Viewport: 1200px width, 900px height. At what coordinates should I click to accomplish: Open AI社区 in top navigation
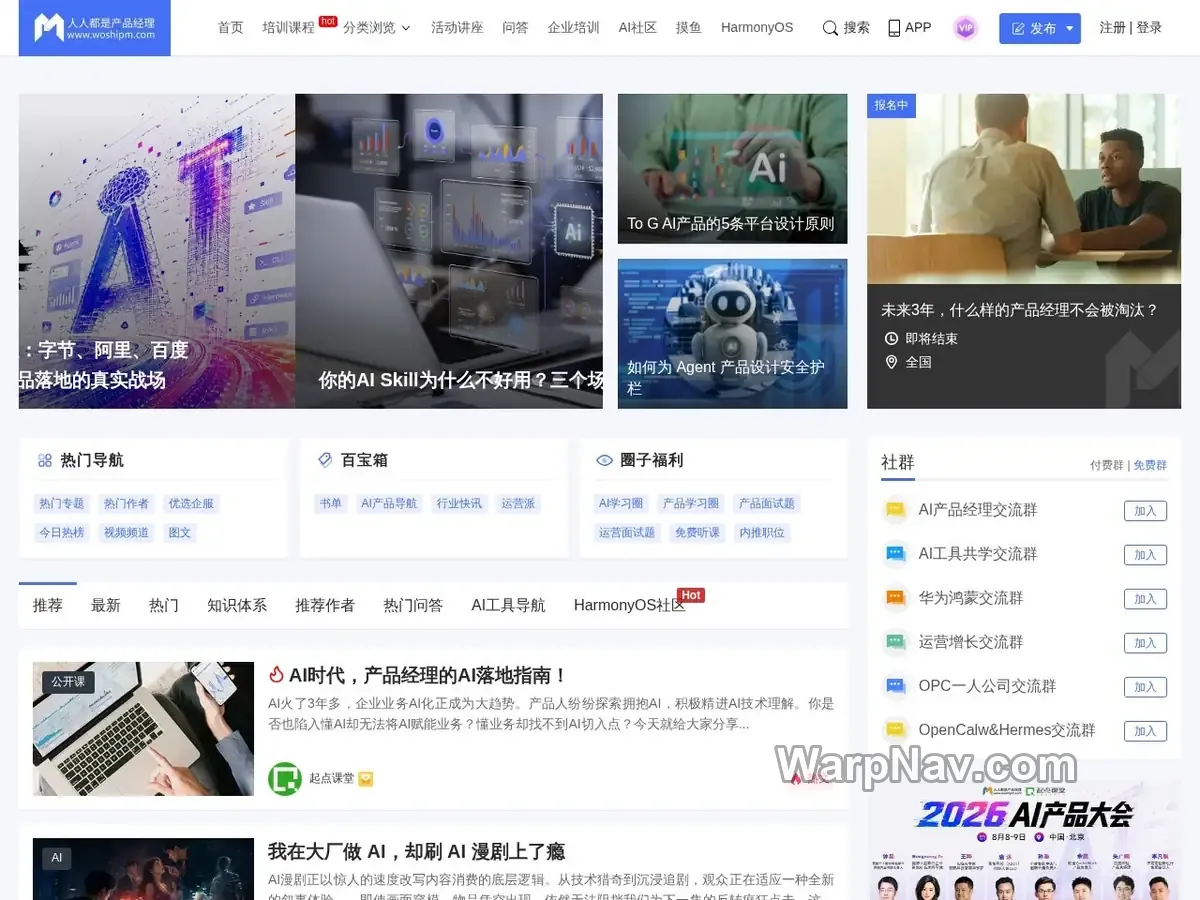pos(638,28)
